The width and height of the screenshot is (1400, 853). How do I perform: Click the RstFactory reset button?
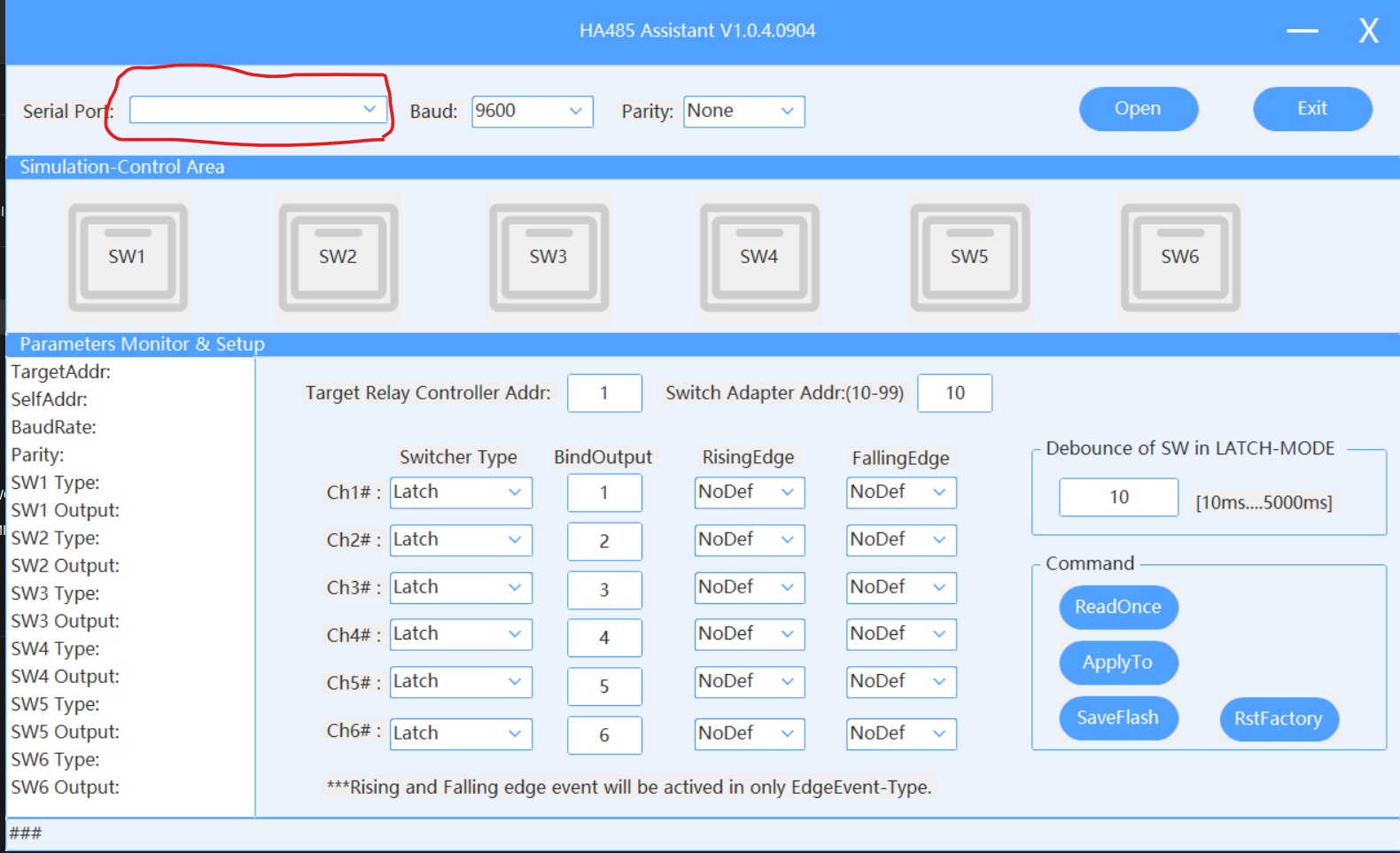(1278, 719)
